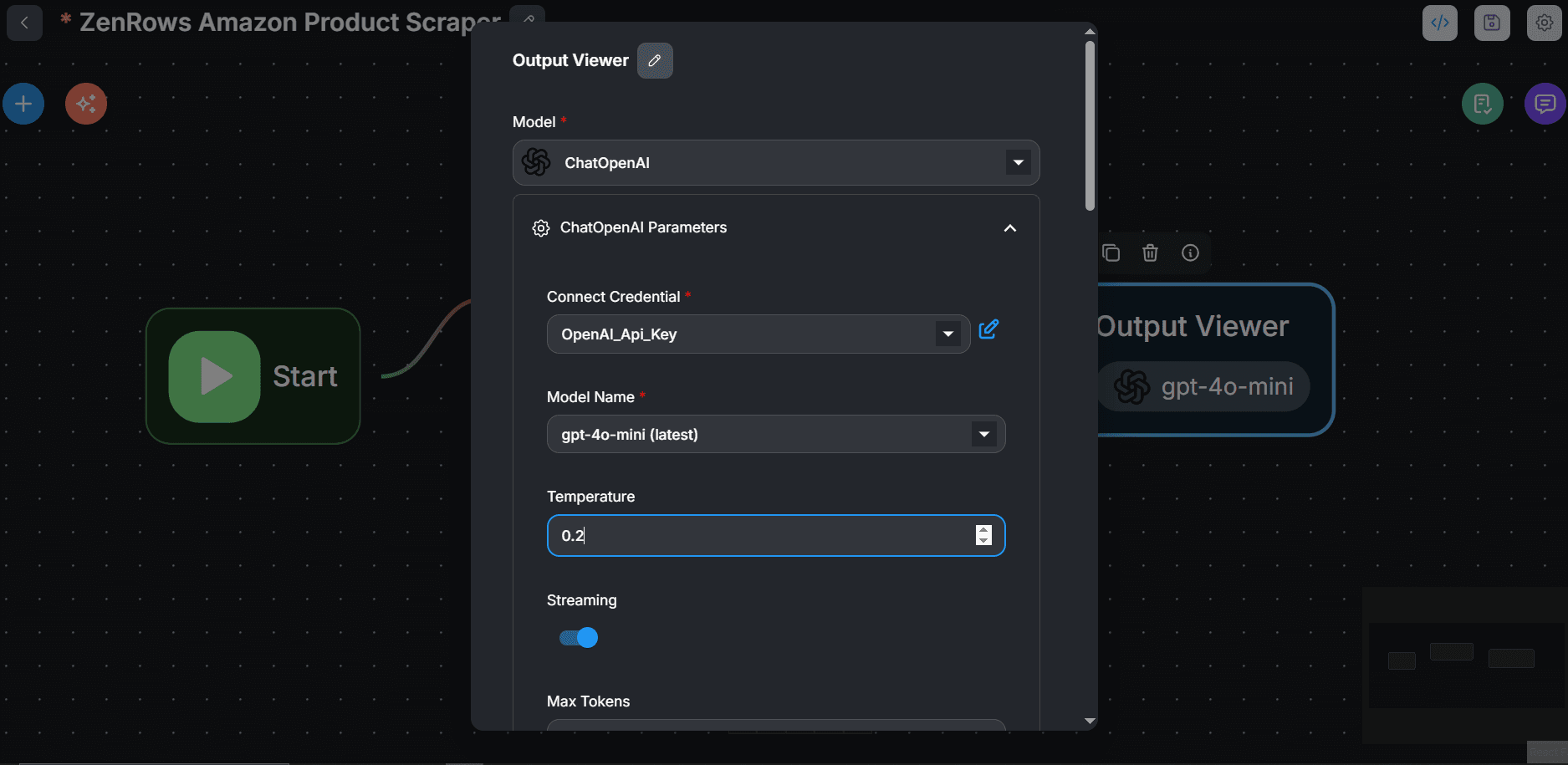
Task: Click the dialog scroll up arrow
Action: [x=1090, y=32]
